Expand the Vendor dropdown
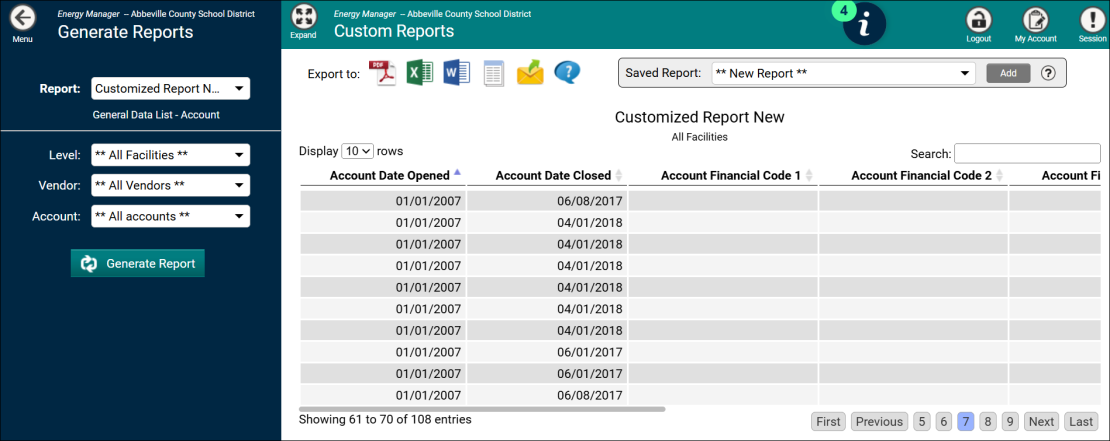 (170, 186)
